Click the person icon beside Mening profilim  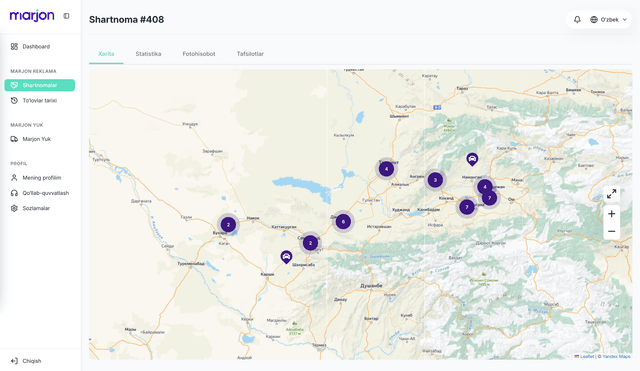pyautogui.click(x=14, y=178)
